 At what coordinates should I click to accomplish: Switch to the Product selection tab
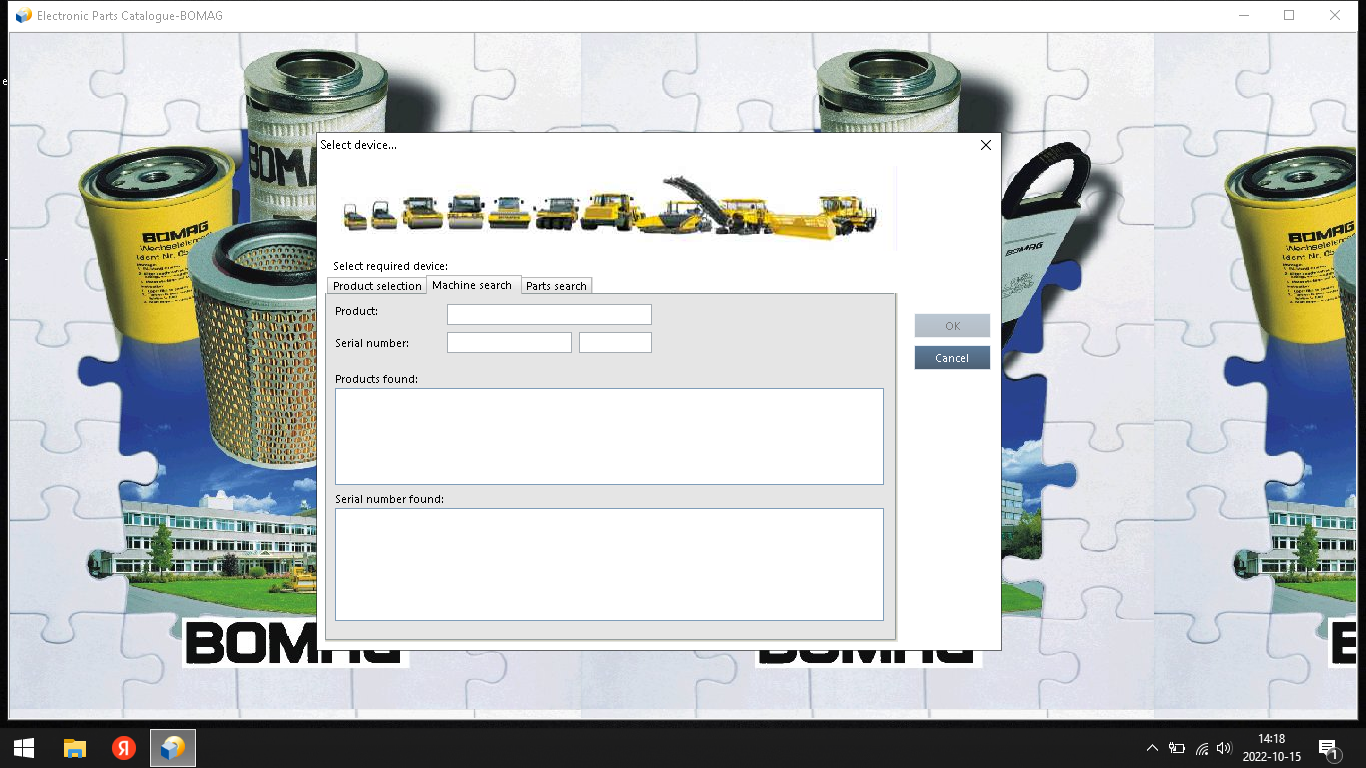[377, 286]
